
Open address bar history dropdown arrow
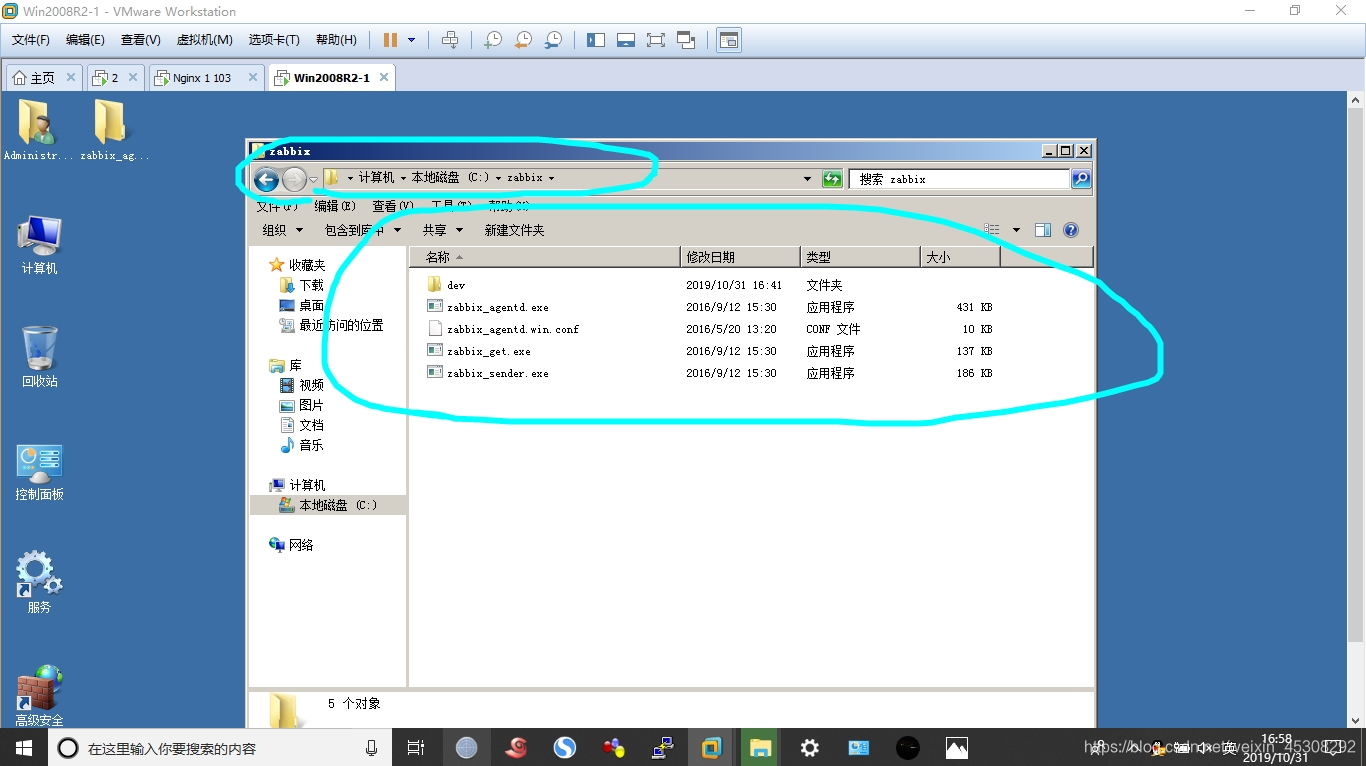pos(808,179)
